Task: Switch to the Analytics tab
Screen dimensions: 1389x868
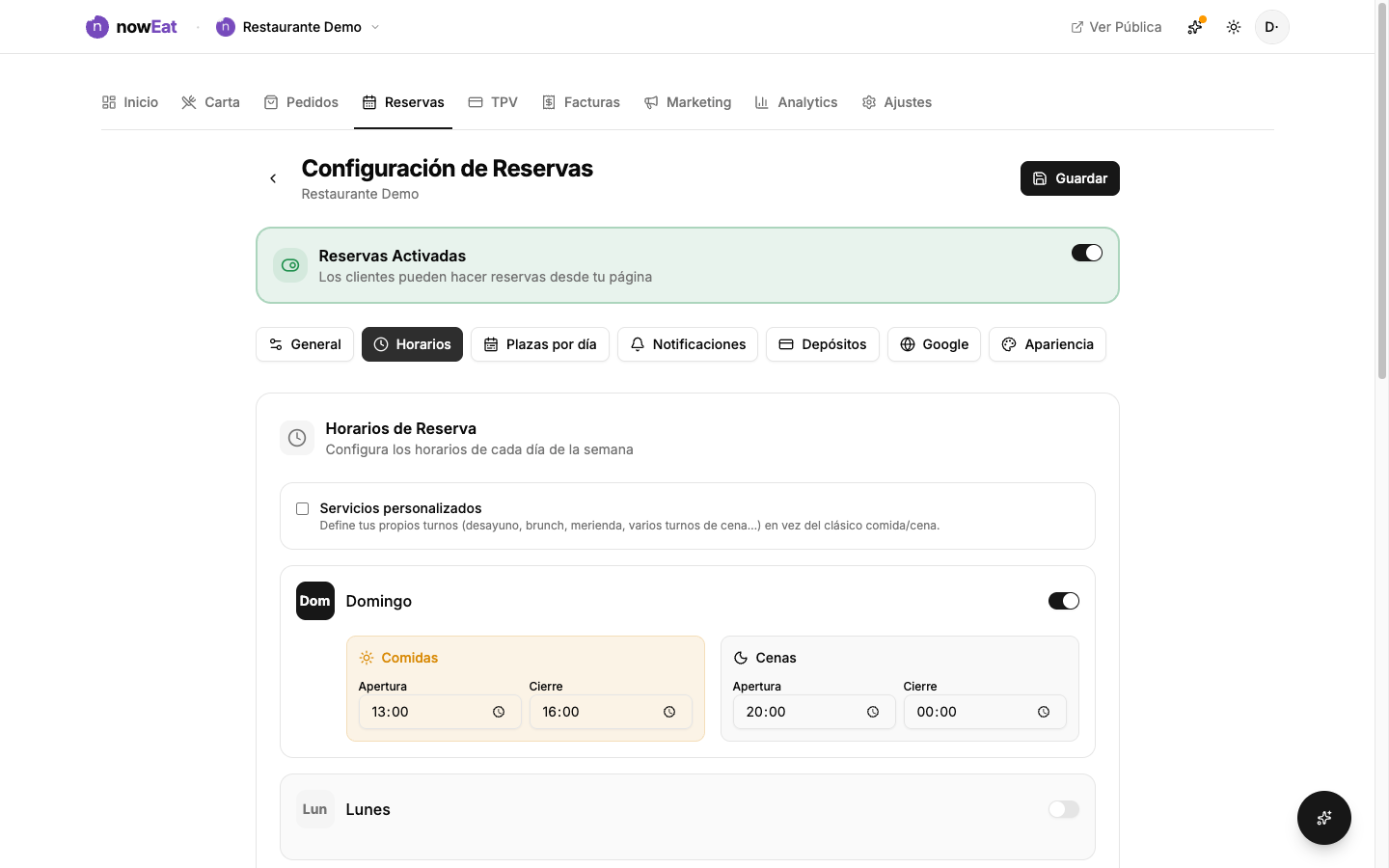Action: click(796, 102)
